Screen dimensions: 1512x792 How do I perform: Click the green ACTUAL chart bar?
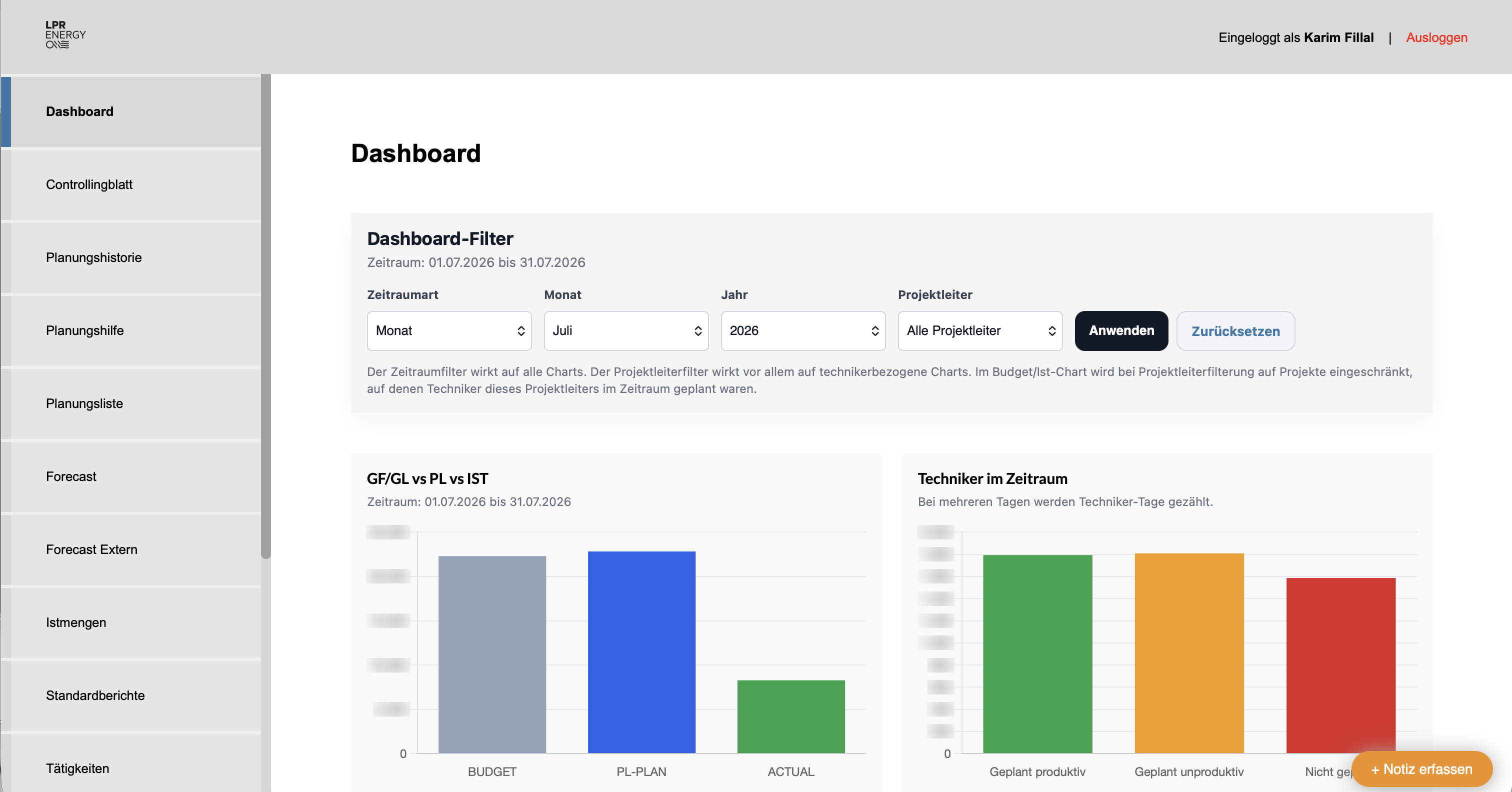click(790, 716)
